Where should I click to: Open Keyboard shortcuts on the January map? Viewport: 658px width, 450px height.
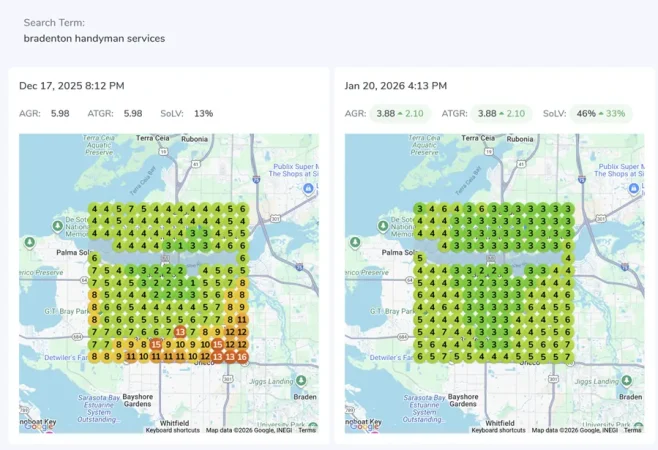coord(498,430)
